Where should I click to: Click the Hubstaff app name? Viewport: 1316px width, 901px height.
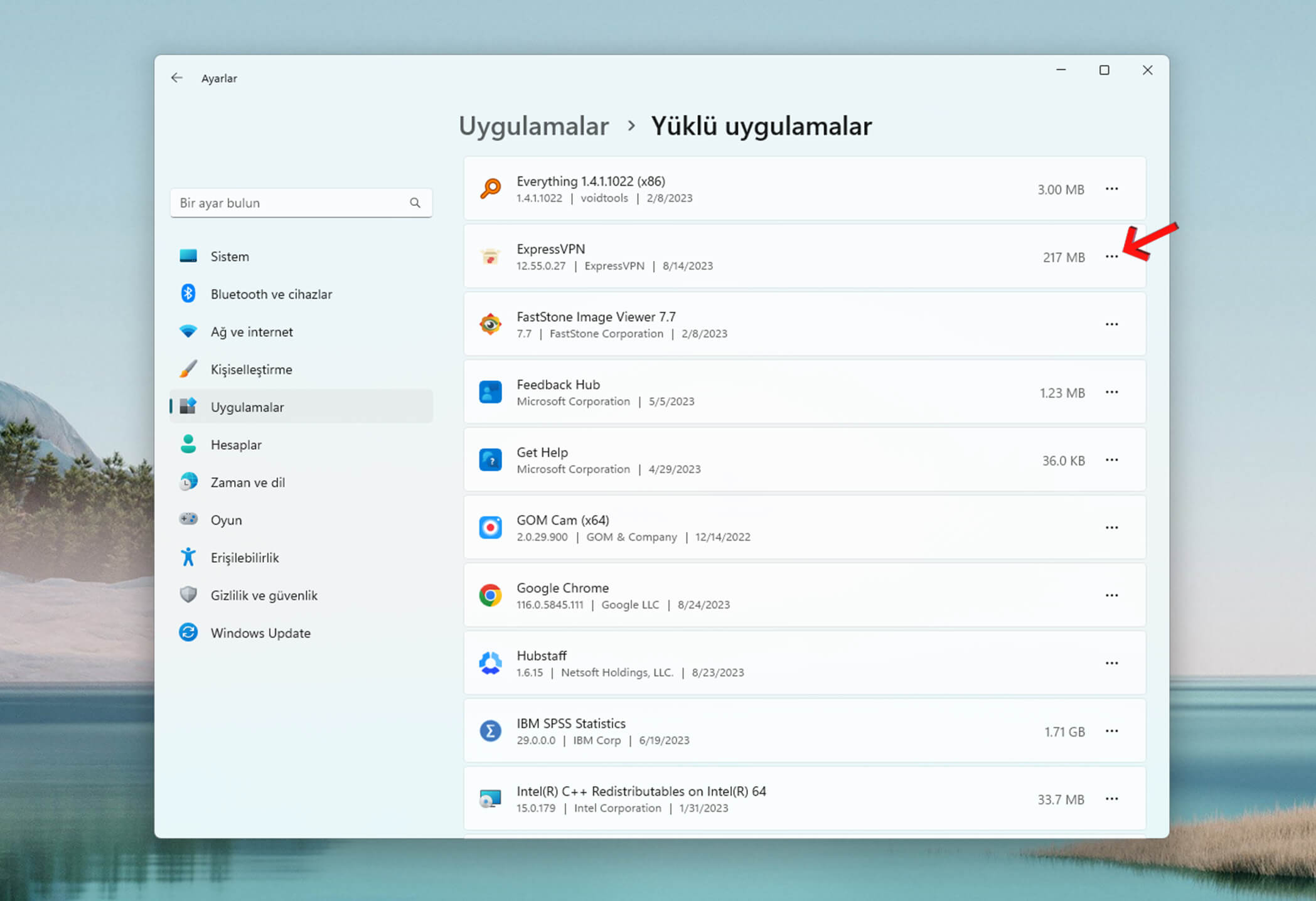click(542, 656)
